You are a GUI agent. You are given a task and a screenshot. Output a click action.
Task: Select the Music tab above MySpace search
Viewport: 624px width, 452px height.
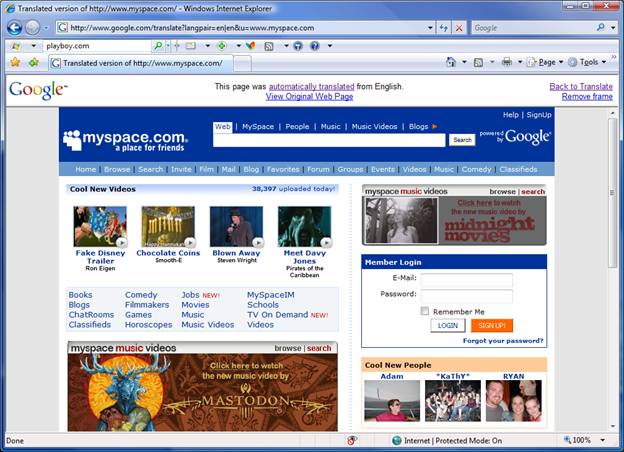point(329,127)
